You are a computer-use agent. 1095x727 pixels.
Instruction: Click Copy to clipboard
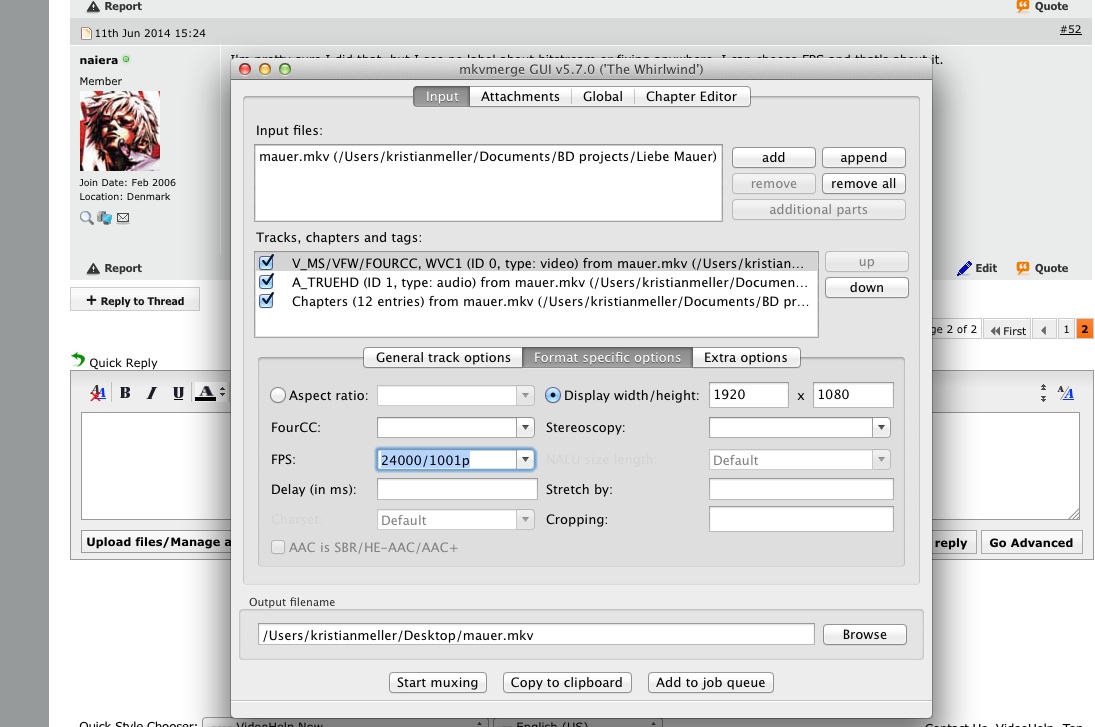[566, 682]
